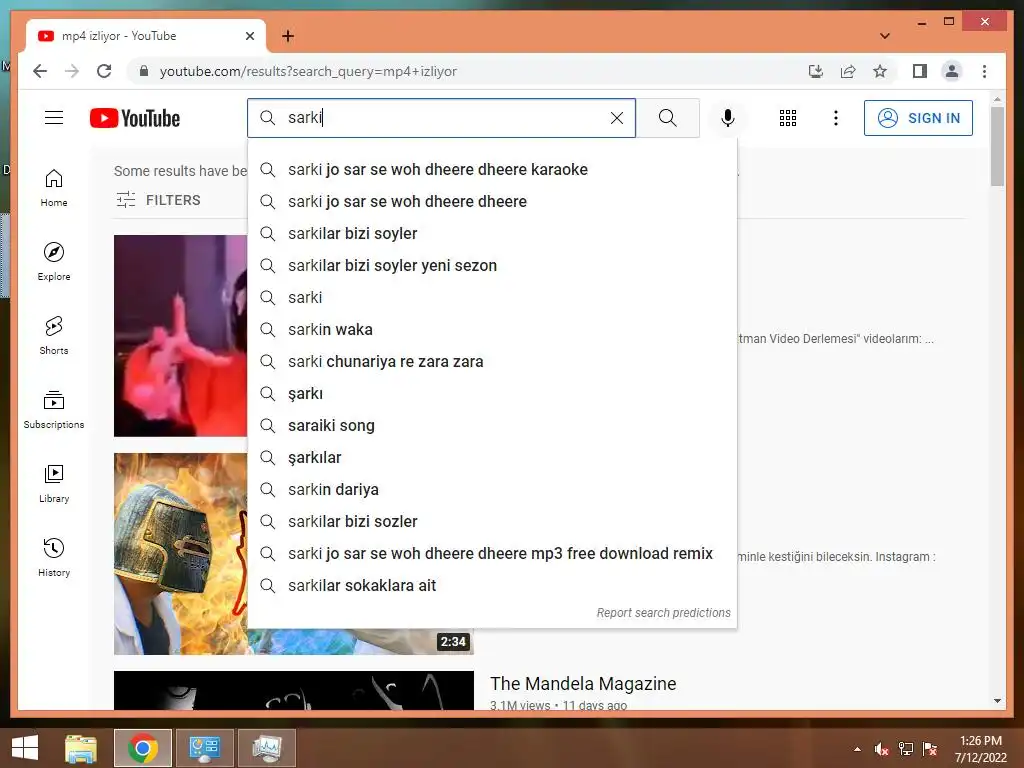Open Shorts in the sidebar
Viewport: 1024px width, 768px height.
(x=54, y=336)
